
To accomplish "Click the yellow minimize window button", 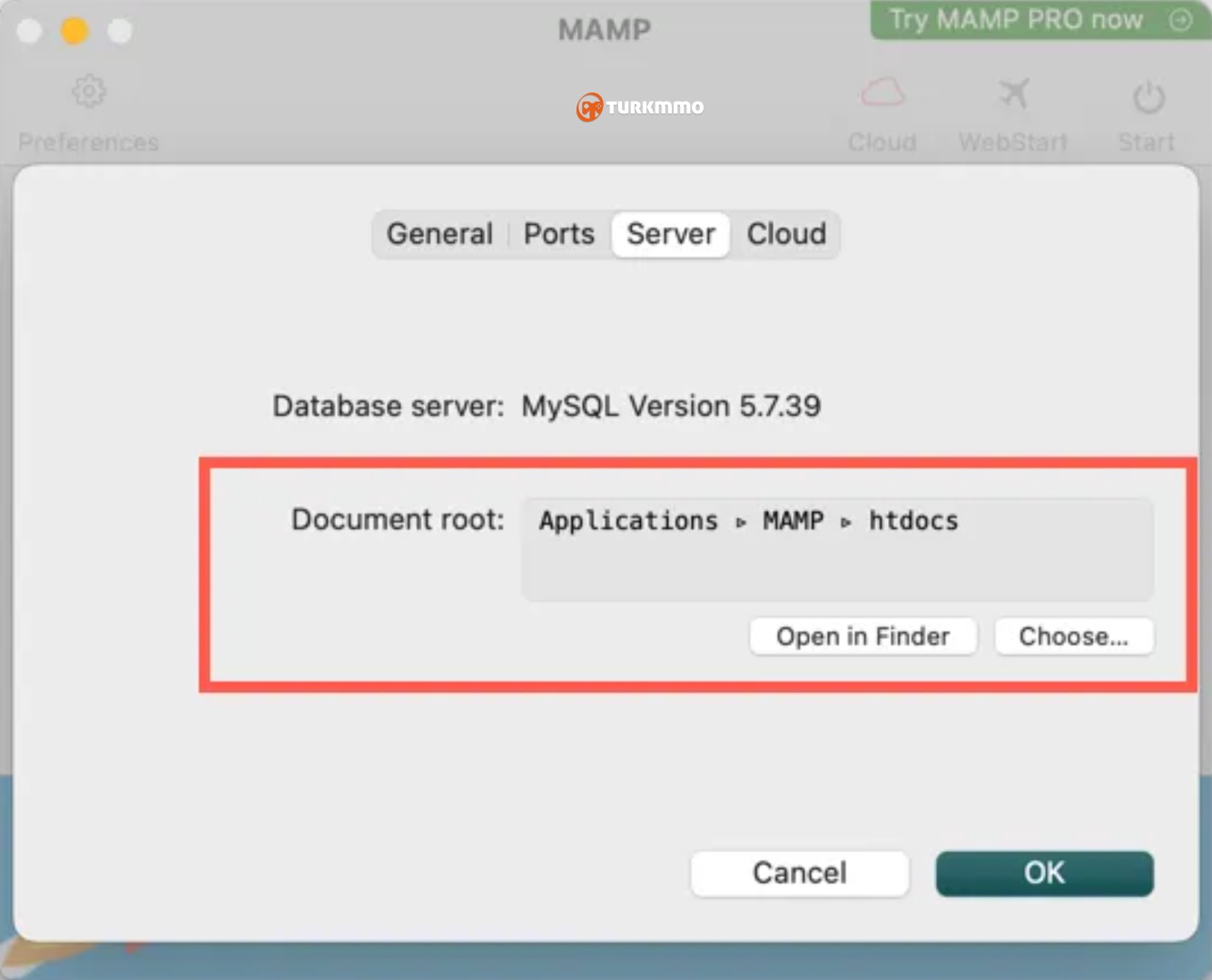I will 74,31.
